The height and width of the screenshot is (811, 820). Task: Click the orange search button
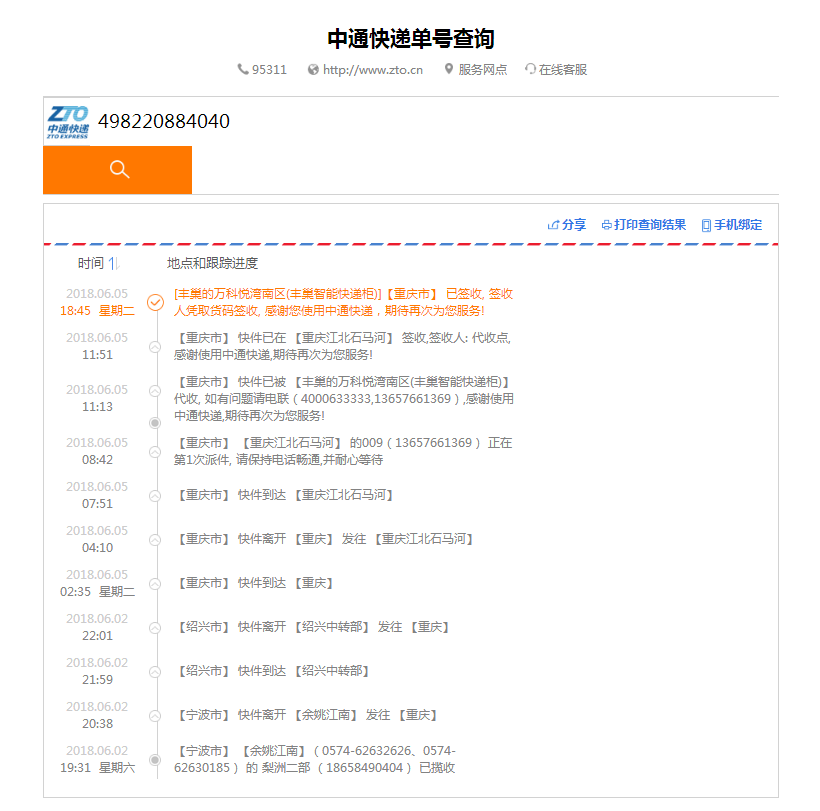(x=117, y=170)
